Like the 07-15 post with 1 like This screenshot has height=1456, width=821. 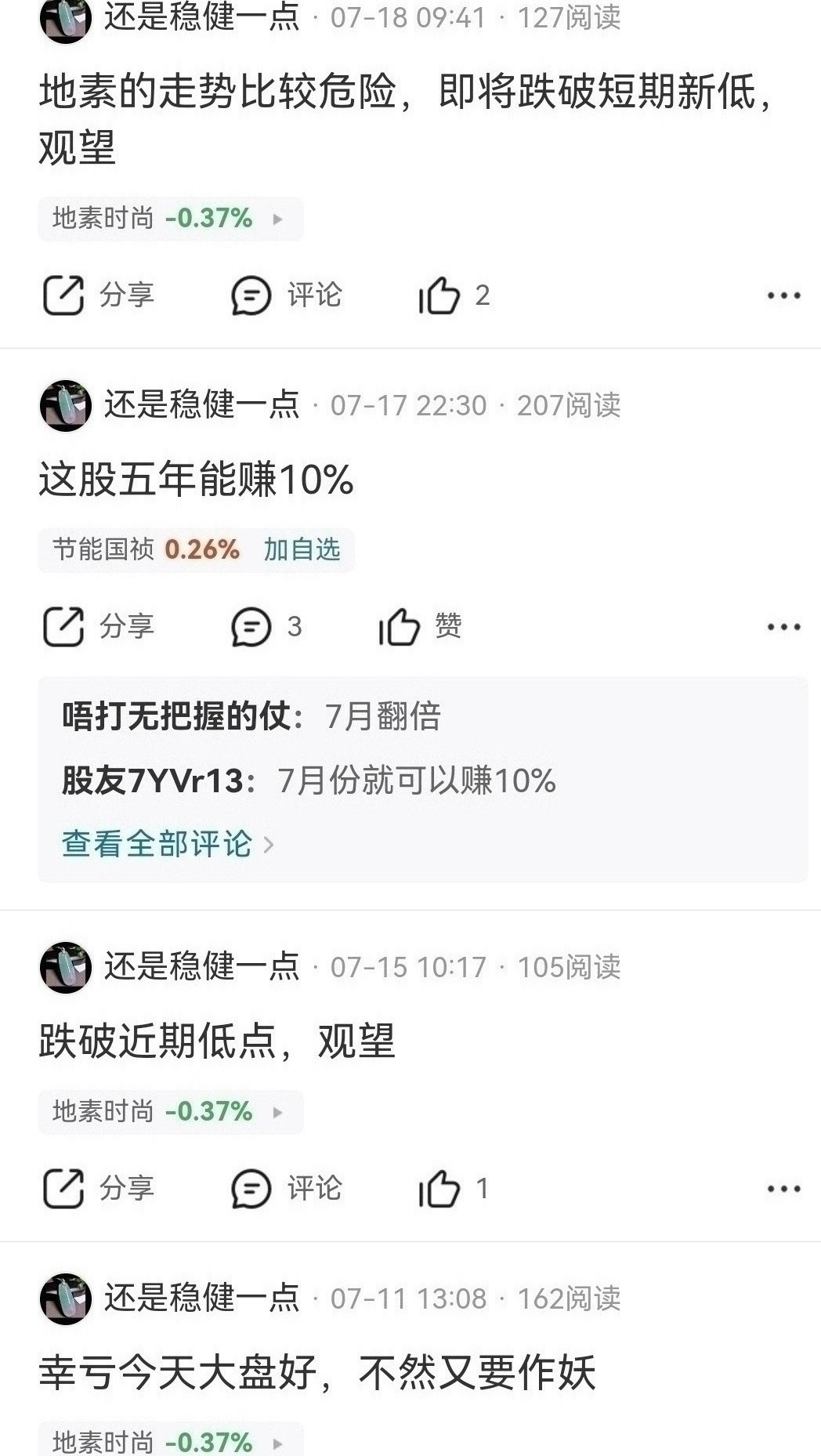pyautogui.click(x=454, y=1189)
